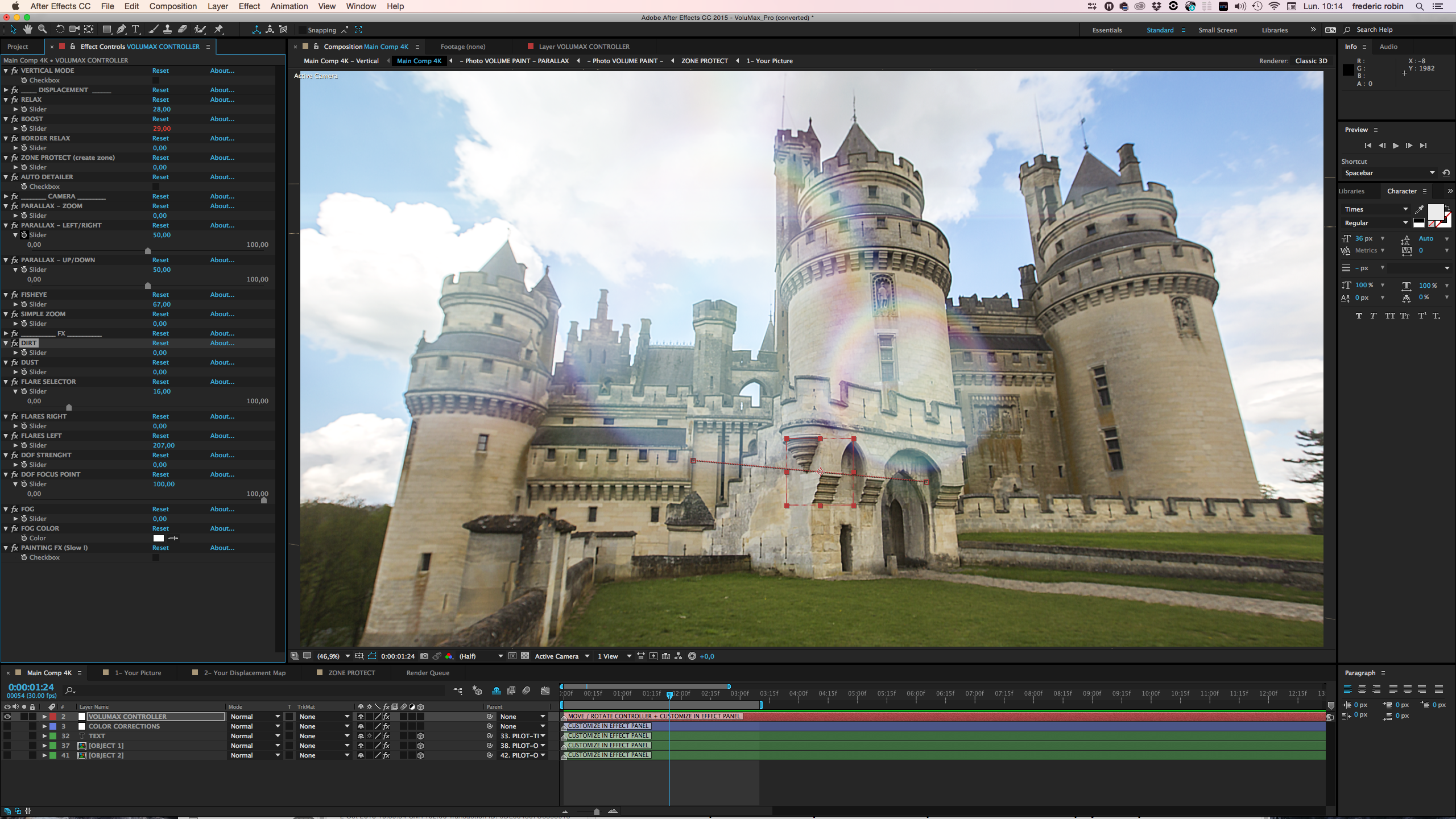Open the blending mode dropdown for TEXT layer
The width and height of the screenshot is (1456, 819).
254,735
